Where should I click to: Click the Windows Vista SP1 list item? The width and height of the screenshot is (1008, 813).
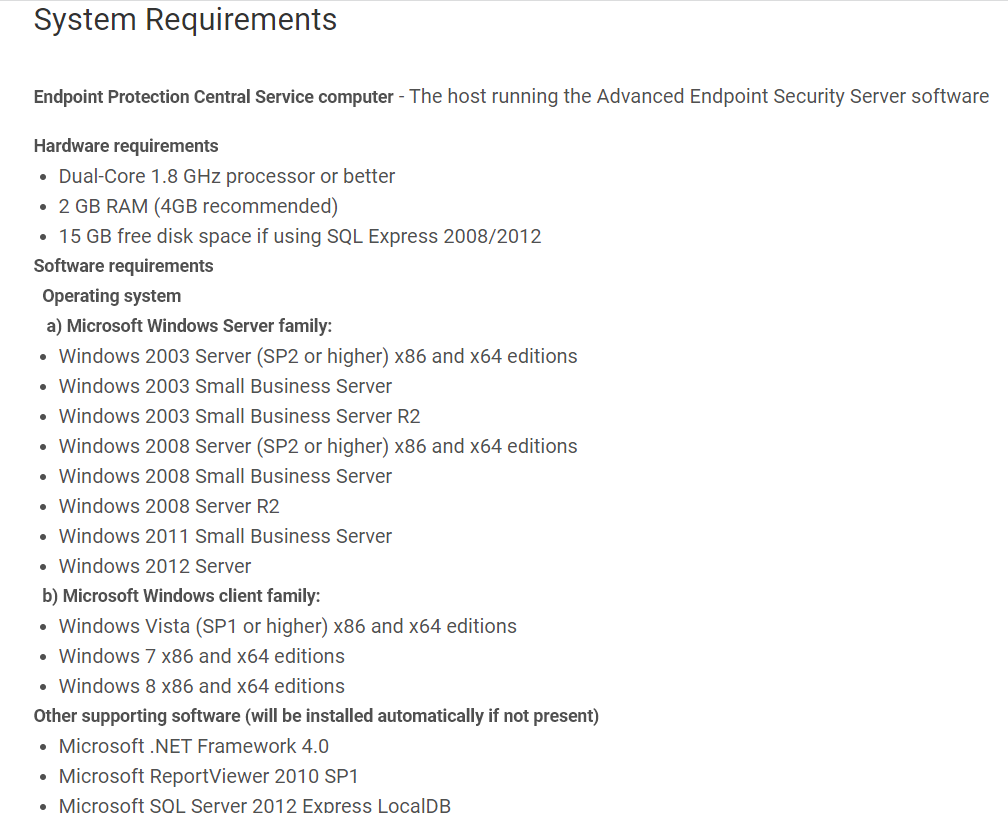point(287,626)
